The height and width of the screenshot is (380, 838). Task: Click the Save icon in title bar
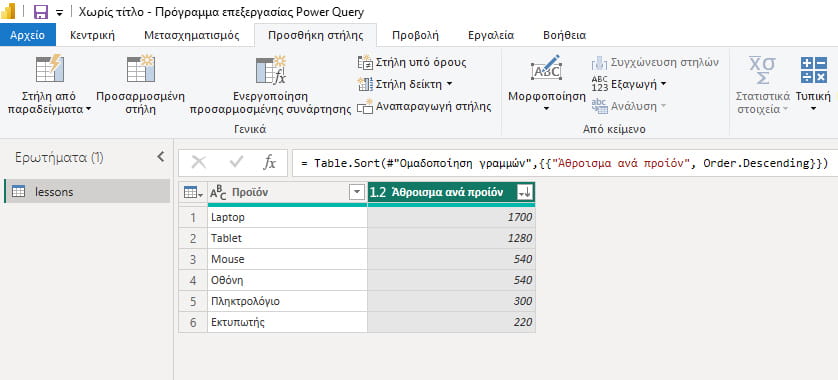[x=40, y=11]
